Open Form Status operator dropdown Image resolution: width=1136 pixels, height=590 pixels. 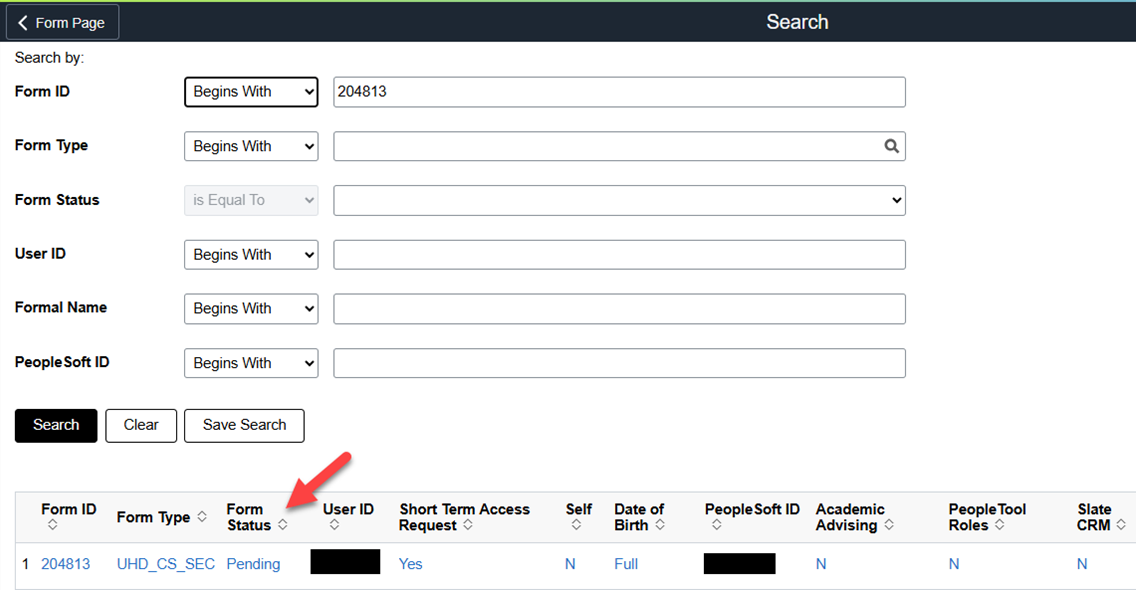tap(251, 200)
